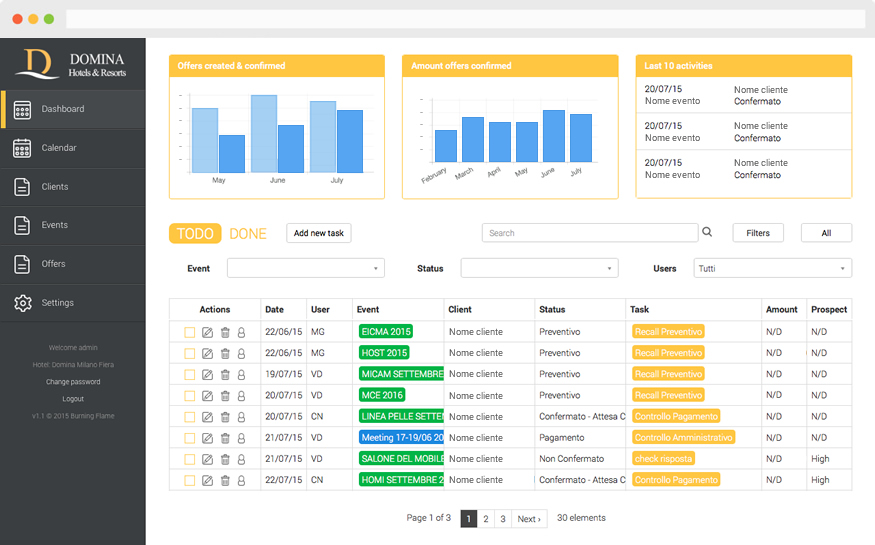Click the Offers document icon
The width and height of the screenshot is (875, 545).
(22, 264)
